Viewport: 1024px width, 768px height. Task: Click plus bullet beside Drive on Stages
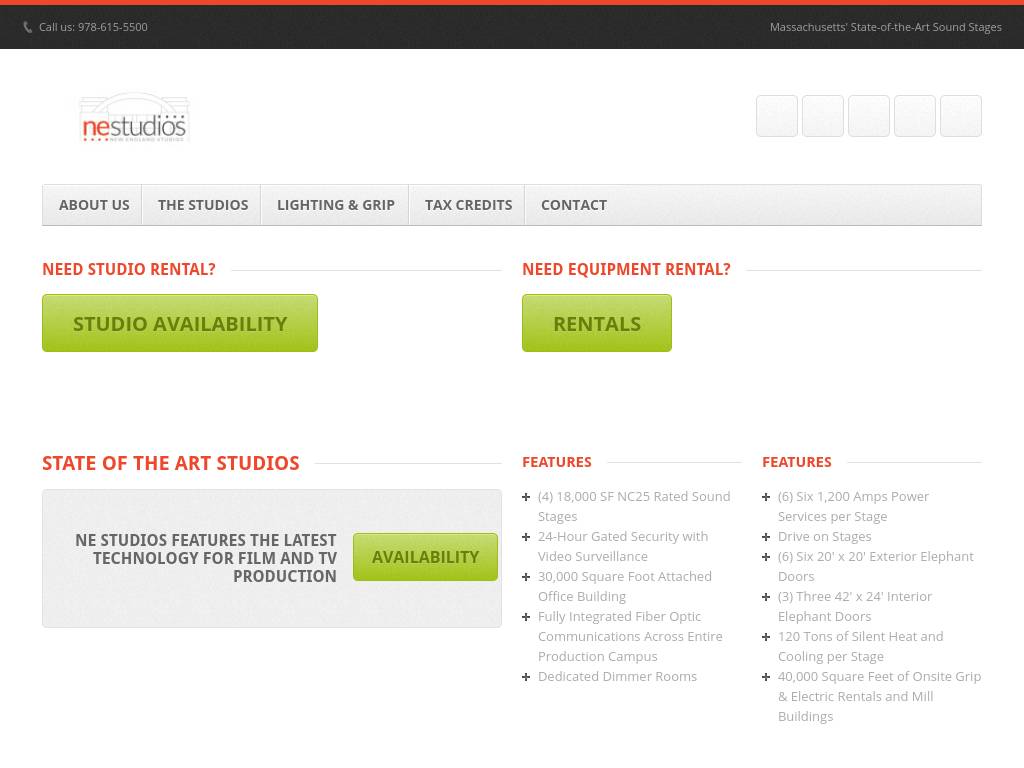coord(766,537)
